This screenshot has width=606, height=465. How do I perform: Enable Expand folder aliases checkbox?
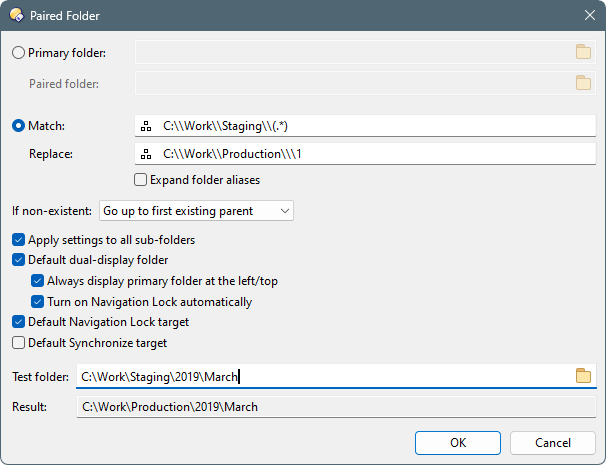[x=140, y=180]
